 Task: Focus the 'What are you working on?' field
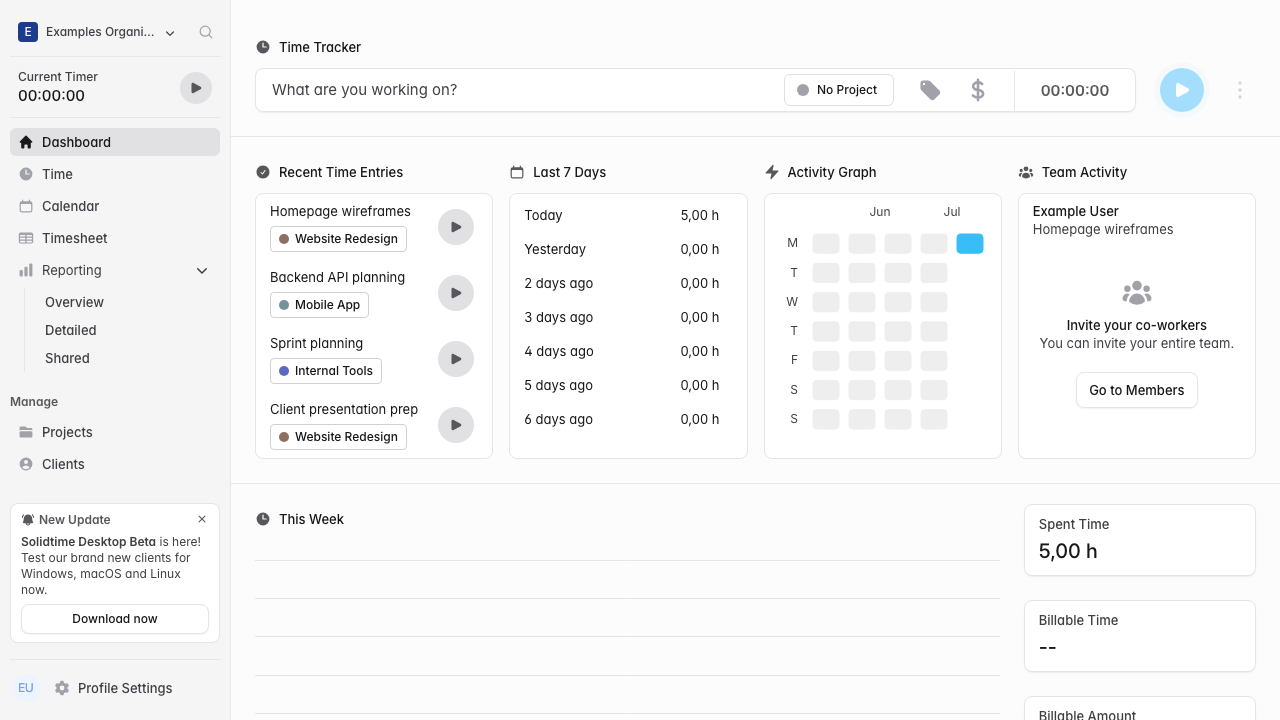(x=520, y=90)
